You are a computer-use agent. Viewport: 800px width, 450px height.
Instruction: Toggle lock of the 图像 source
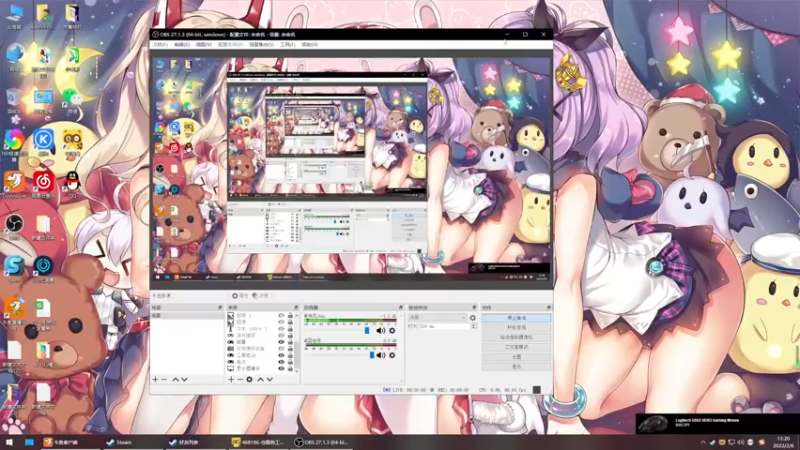point(290,322)
